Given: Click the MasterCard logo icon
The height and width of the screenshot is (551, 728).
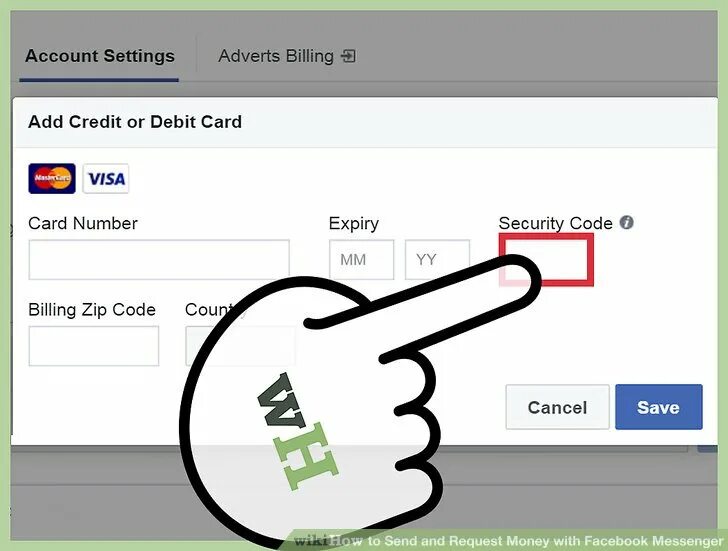Looking at the screenshot, I should [52, 178].
